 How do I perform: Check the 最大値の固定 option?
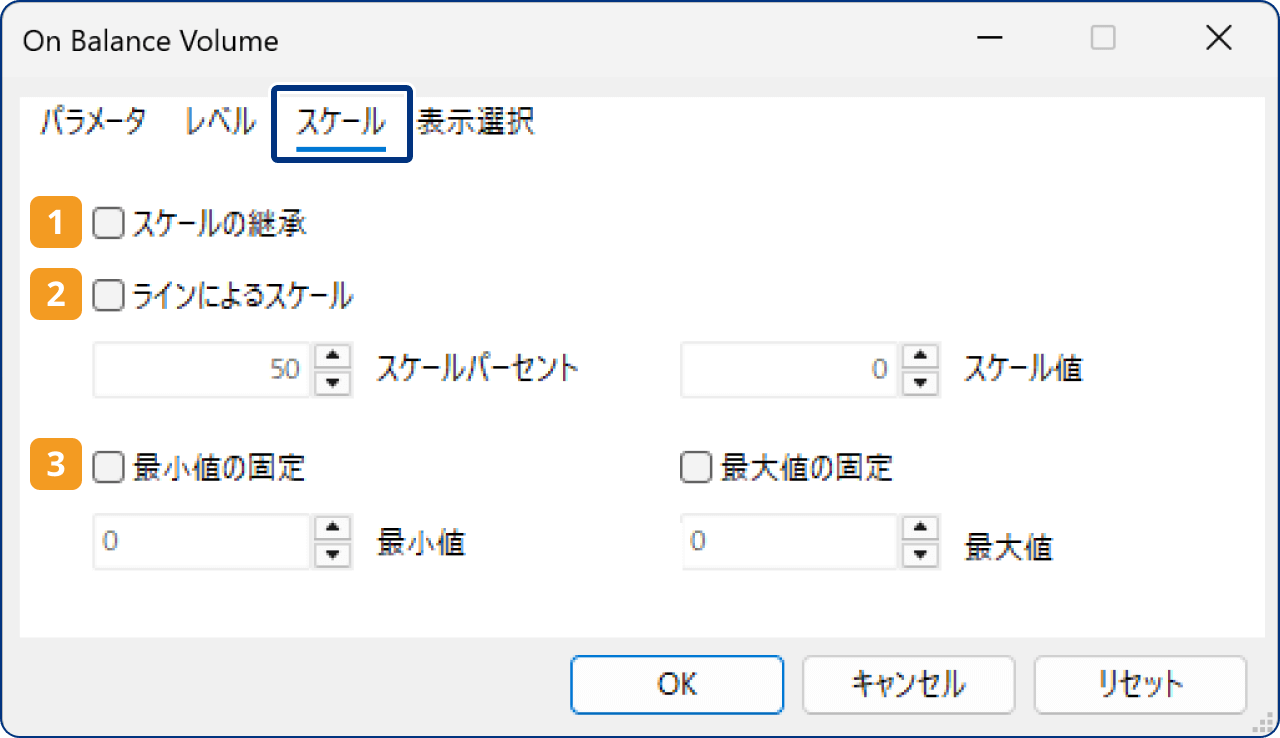[x=695, y=466]
